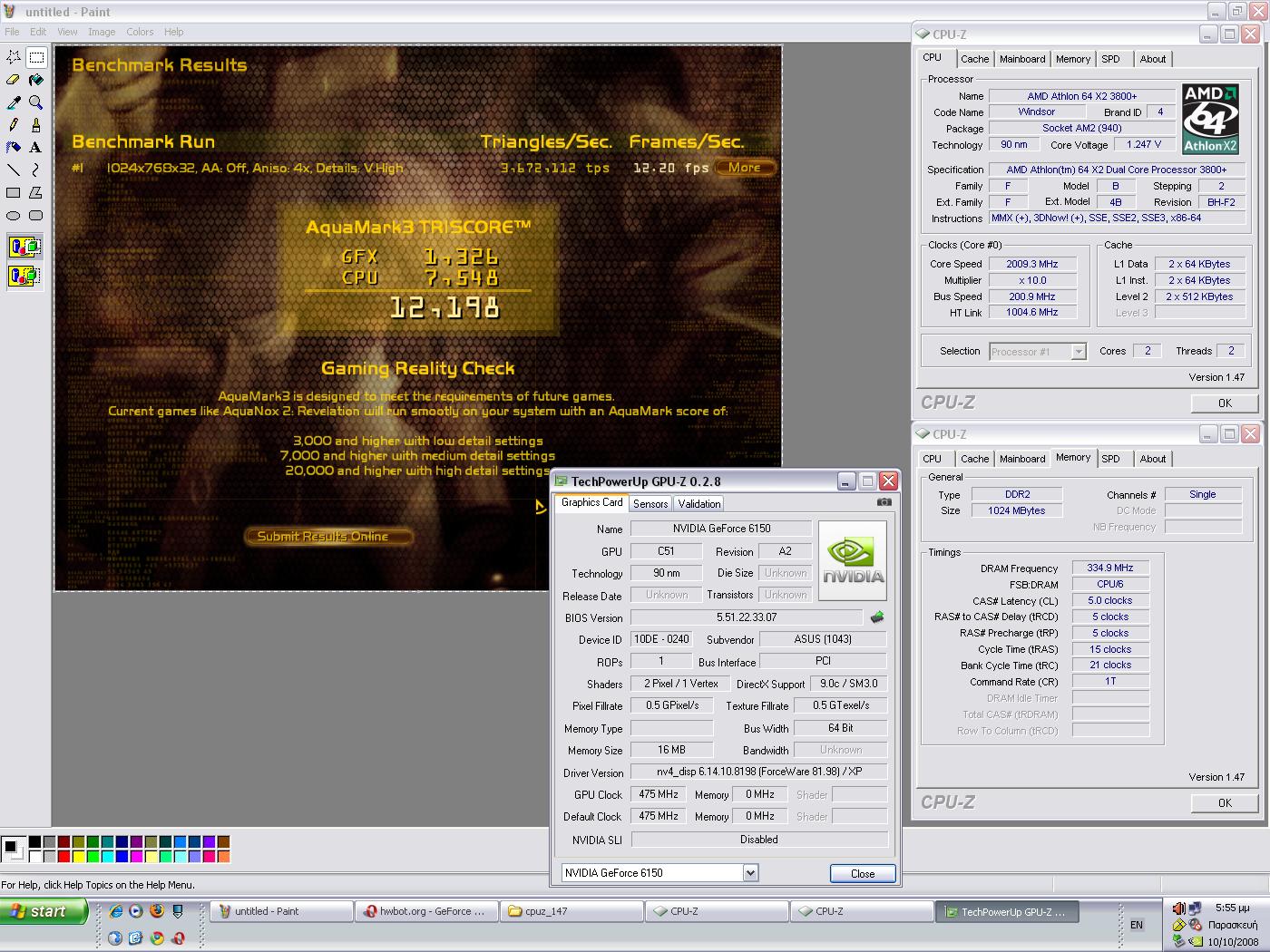Click the Core Speed value 2009.3 MHz
1270x952 pixels.
pos(1031,264)
